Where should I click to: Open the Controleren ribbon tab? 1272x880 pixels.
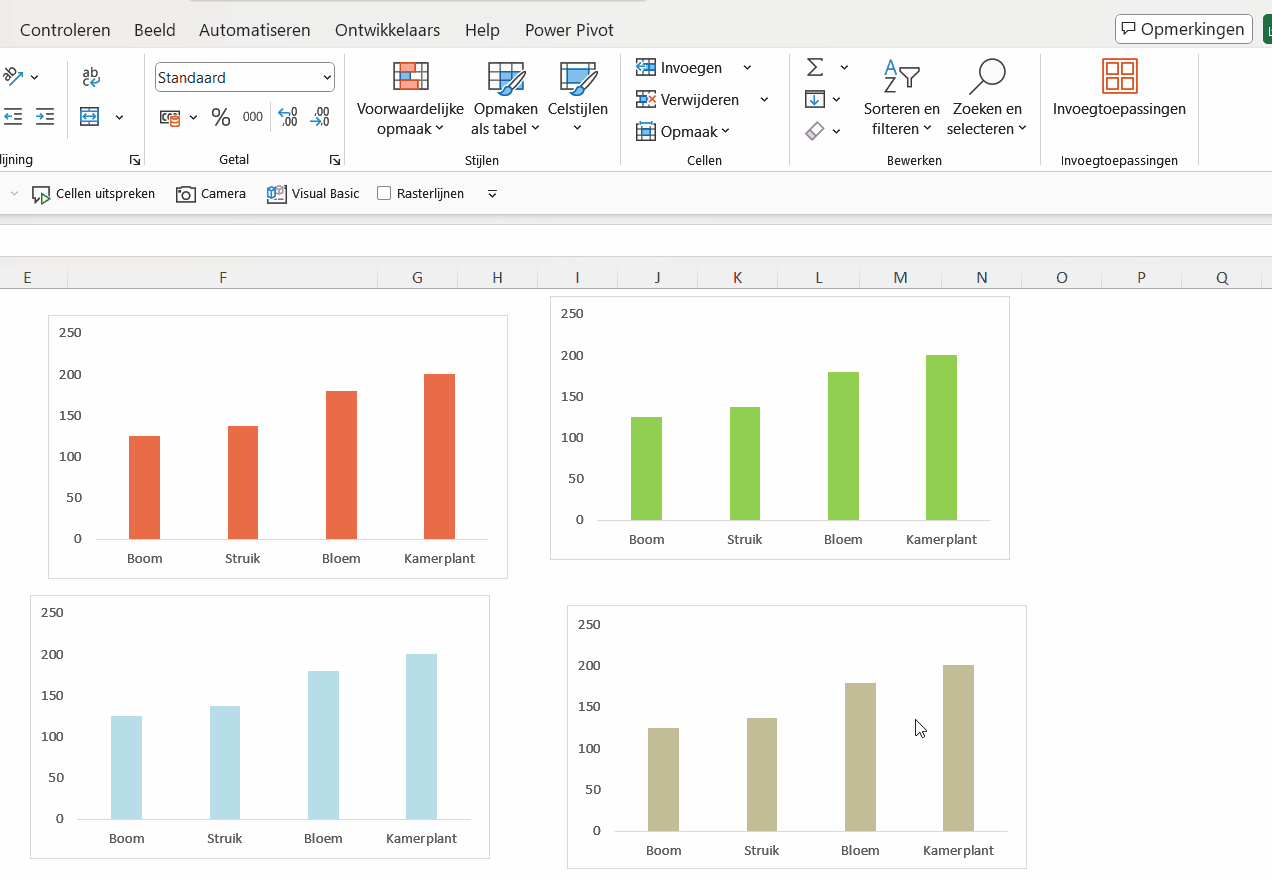coord(65,30)
